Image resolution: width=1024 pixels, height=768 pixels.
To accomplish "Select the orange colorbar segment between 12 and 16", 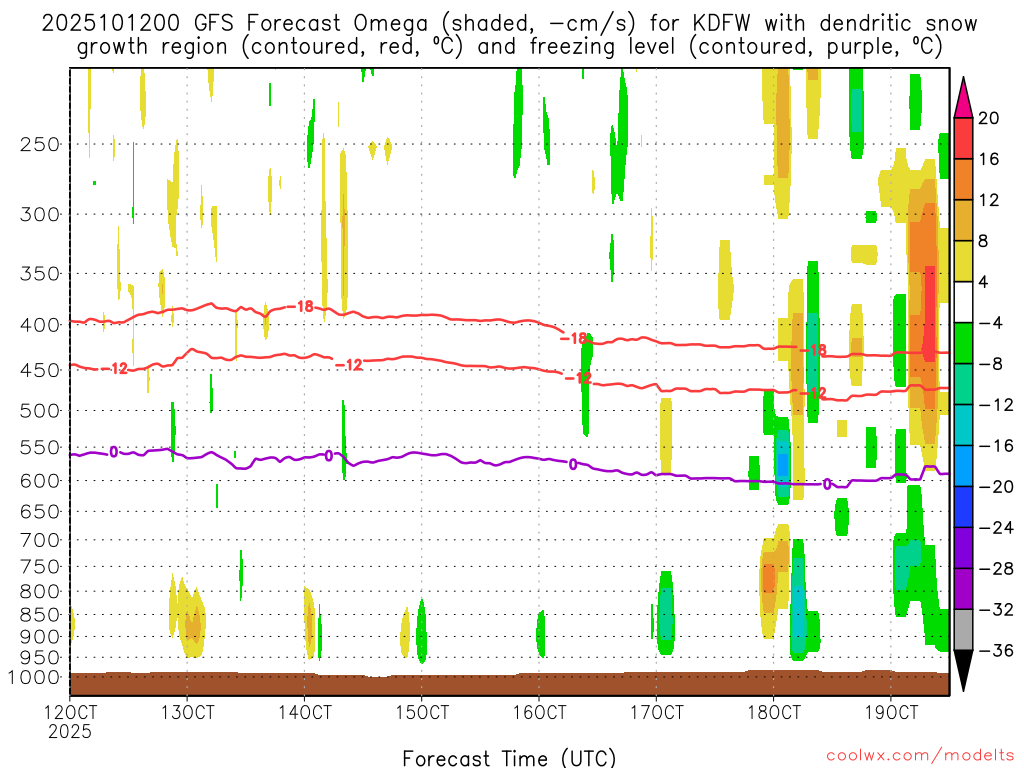I will 963,179.
